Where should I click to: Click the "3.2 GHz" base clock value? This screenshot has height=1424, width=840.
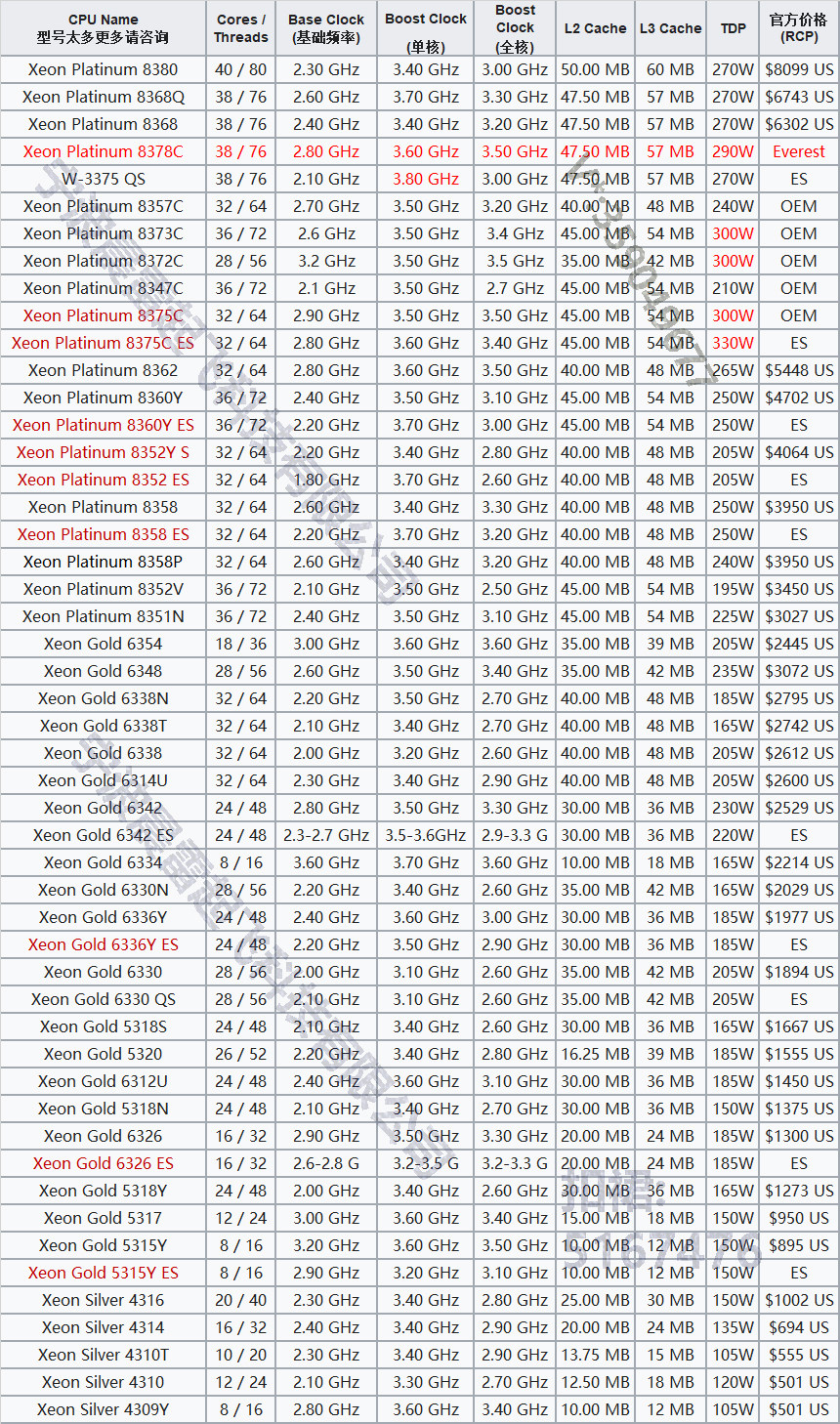point(326,261)
